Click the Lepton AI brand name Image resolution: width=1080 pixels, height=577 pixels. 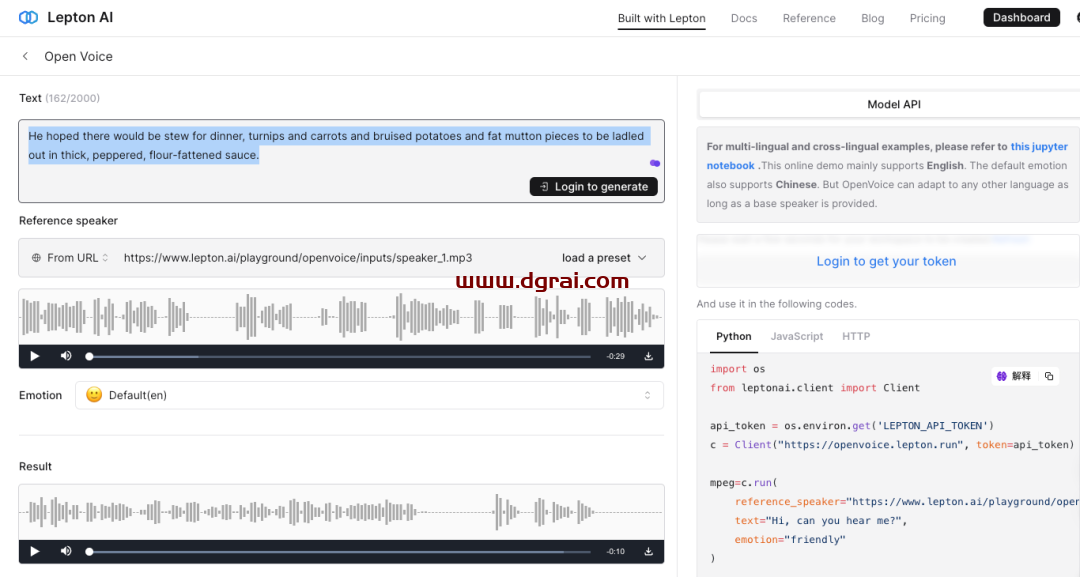click(80, 17)
